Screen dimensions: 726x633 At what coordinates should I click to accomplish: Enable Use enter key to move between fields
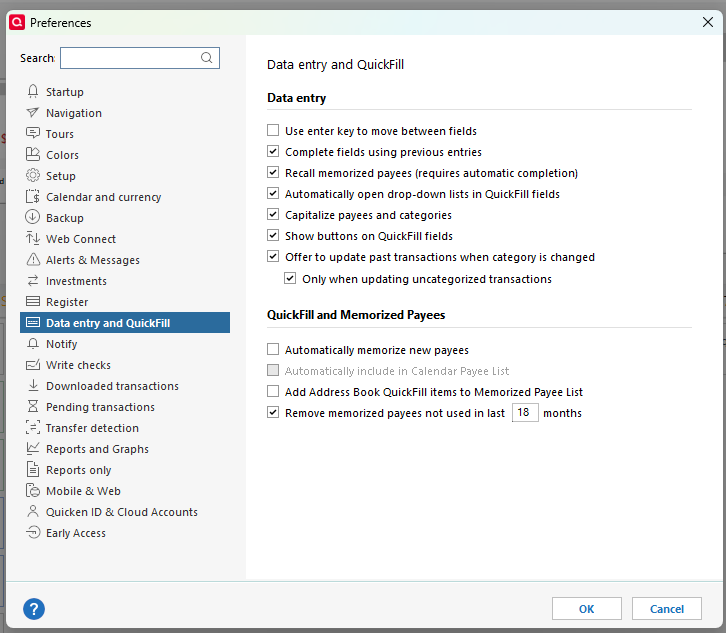click(273, 131)
